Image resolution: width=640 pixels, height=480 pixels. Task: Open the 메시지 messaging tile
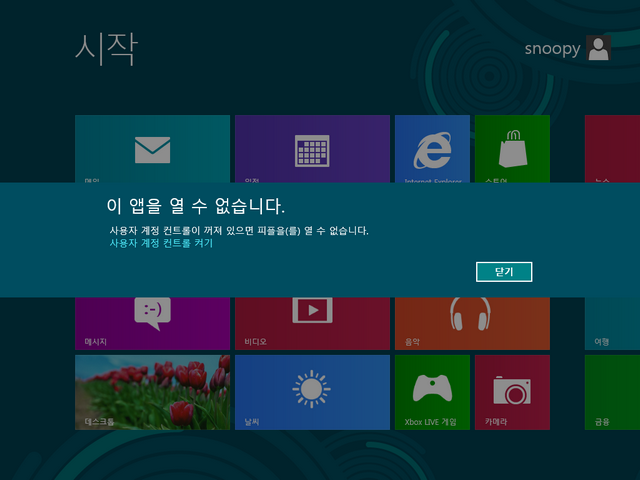point(152,323)
